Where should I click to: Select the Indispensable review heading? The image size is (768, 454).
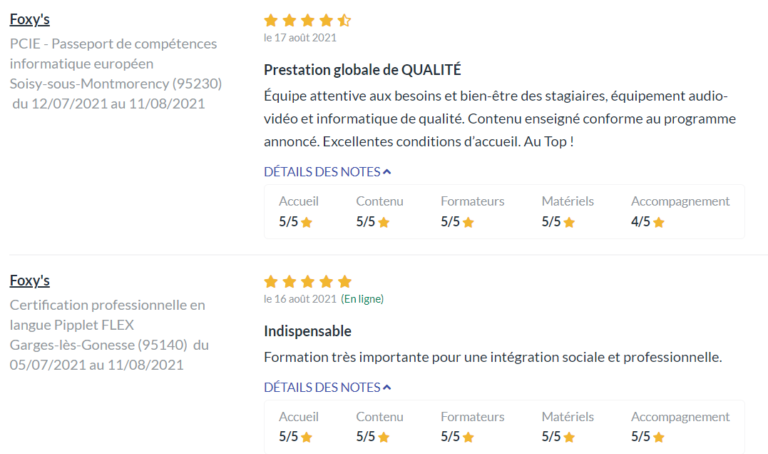pyautogui.click(x=308, y=331)
